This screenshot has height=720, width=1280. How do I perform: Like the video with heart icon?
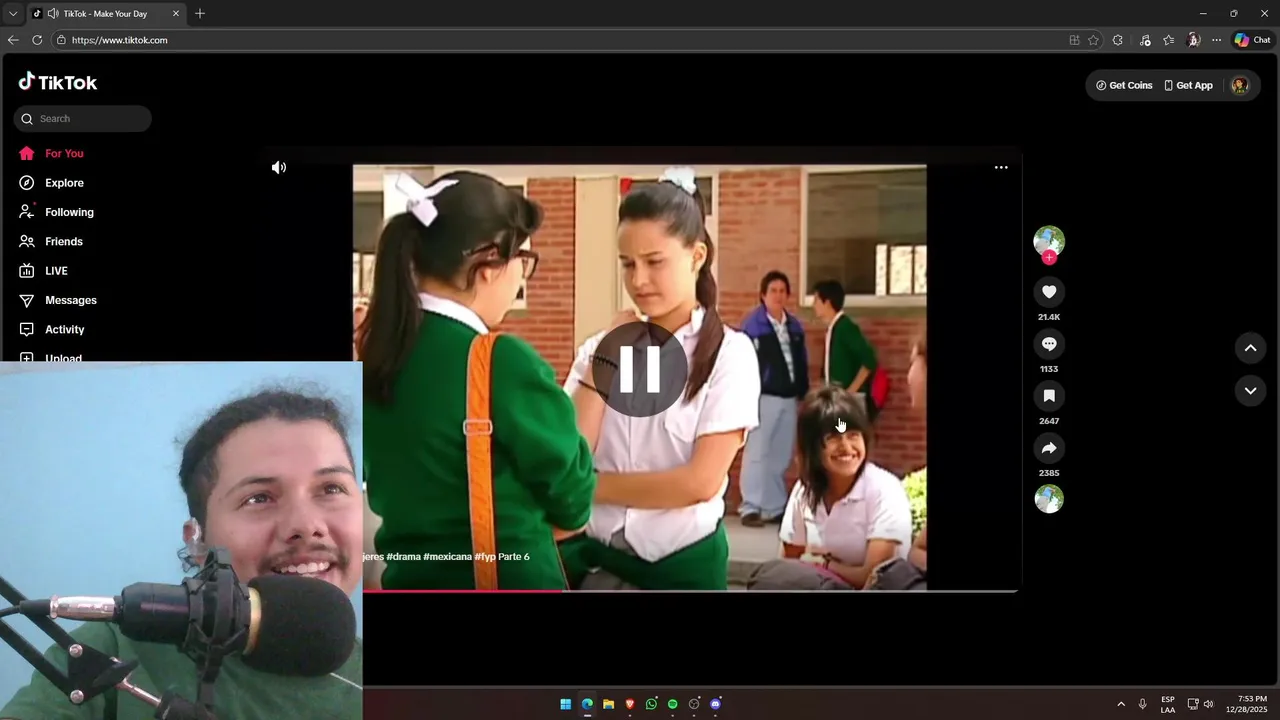coord(1049,292)
